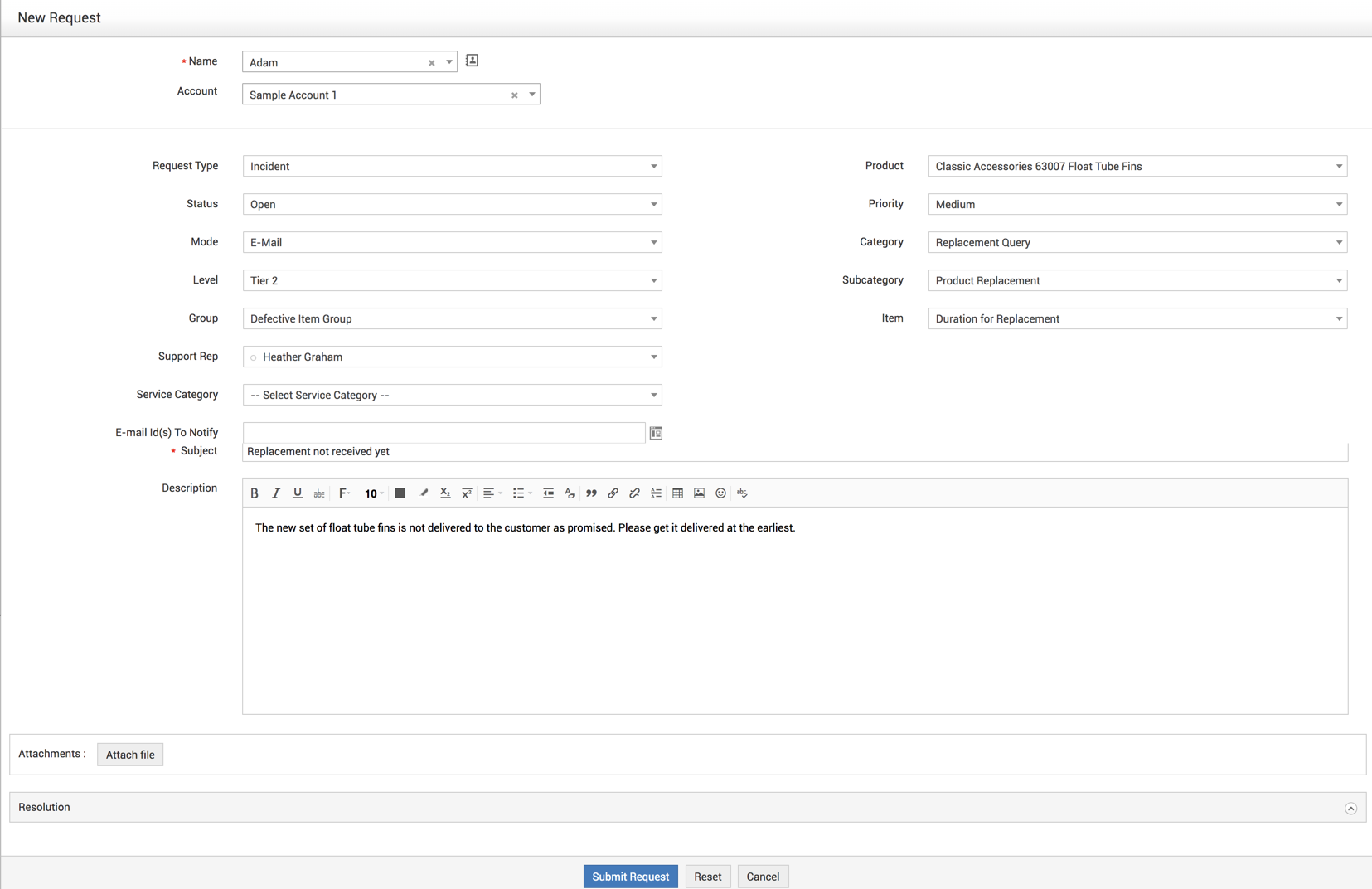Viewport: 1372px width, 889px height.
Task: Open the Group dropdown
Action: (453, 318)
